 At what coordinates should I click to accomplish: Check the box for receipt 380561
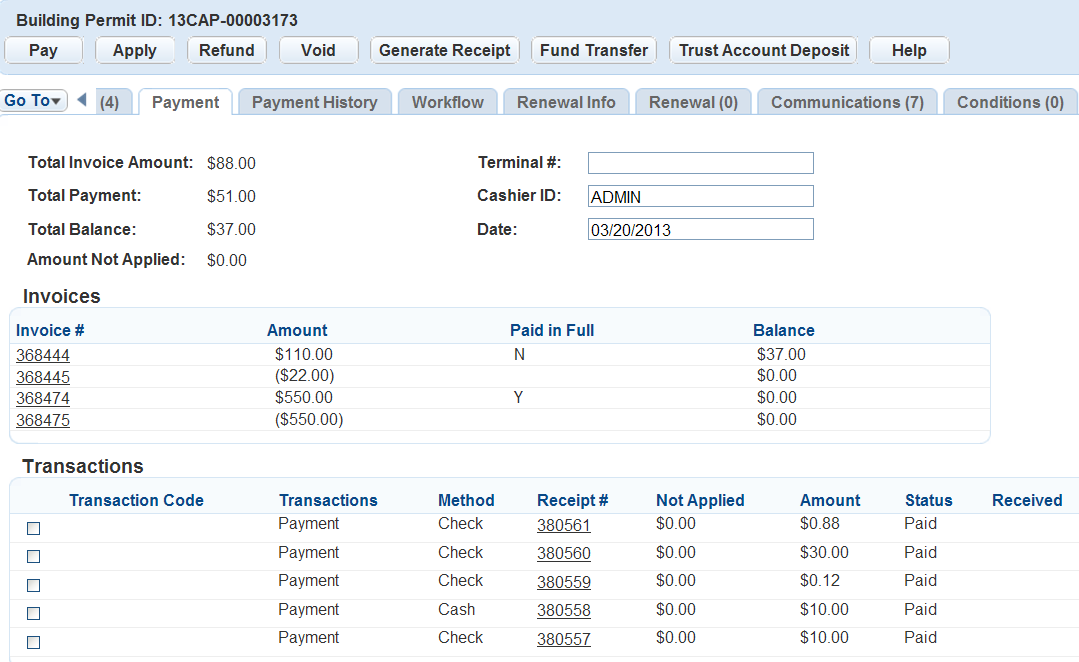(x=33, y=528)
